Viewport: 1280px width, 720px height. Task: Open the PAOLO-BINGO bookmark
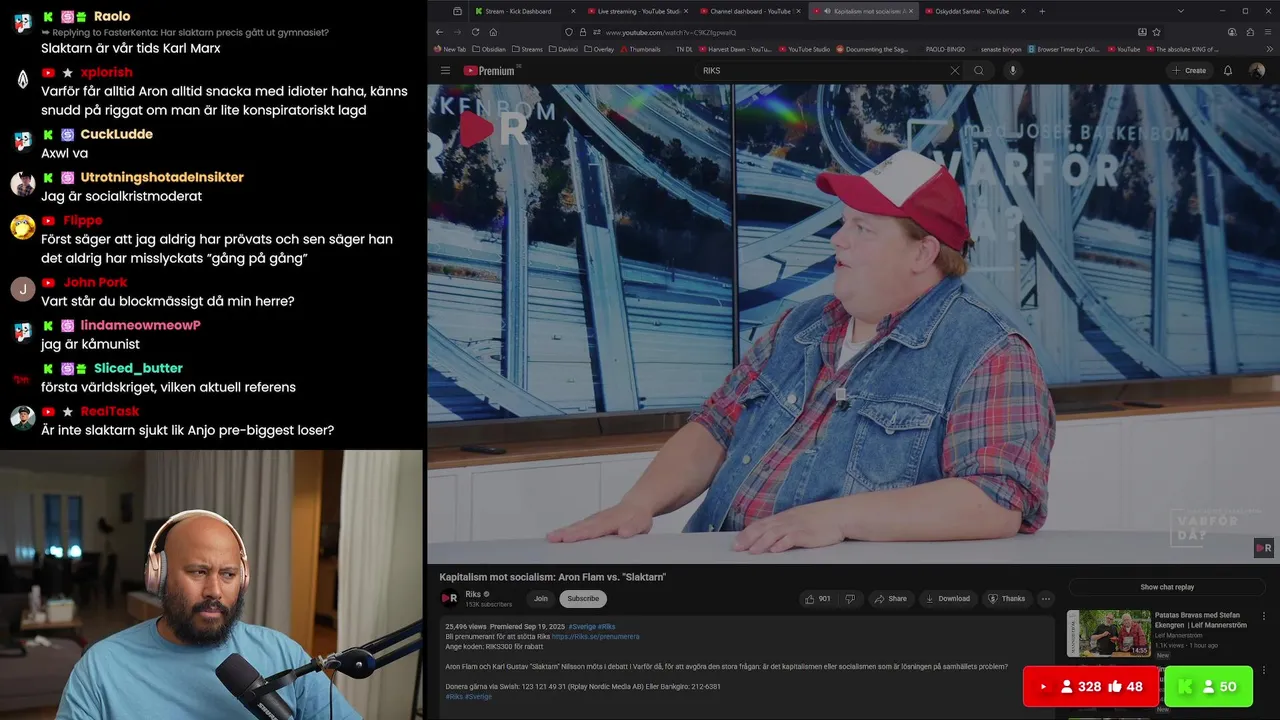pyautogui.click(x=945, y=49)
